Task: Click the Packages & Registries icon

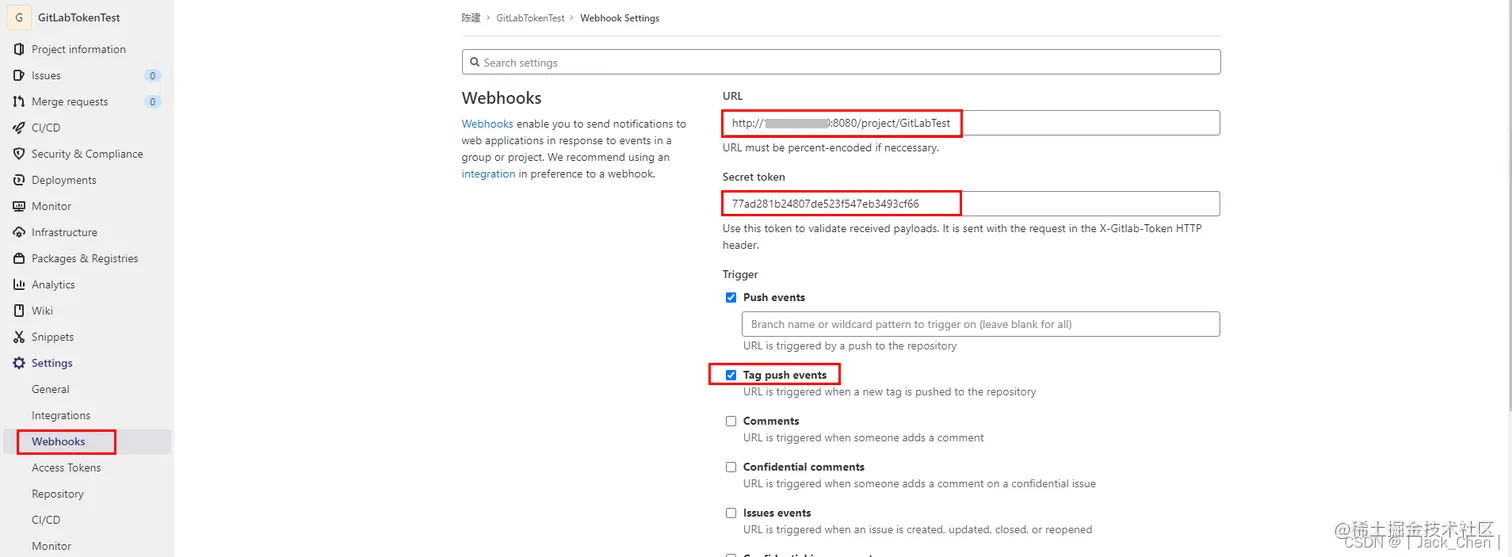Action: click(19, 258)
